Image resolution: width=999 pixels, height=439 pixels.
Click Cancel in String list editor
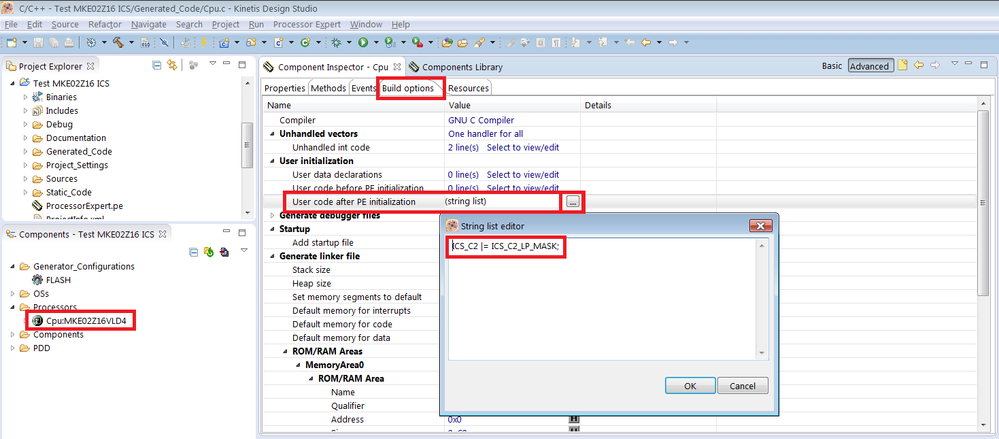[742, 386]
